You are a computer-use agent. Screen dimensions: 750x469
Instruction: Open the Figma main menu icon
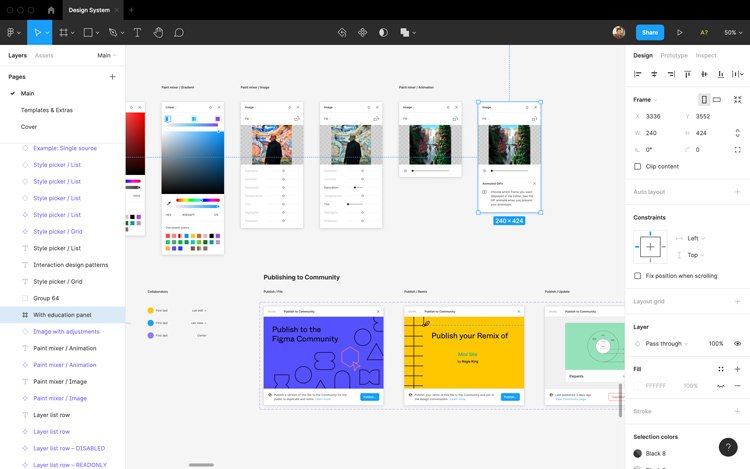11,33
